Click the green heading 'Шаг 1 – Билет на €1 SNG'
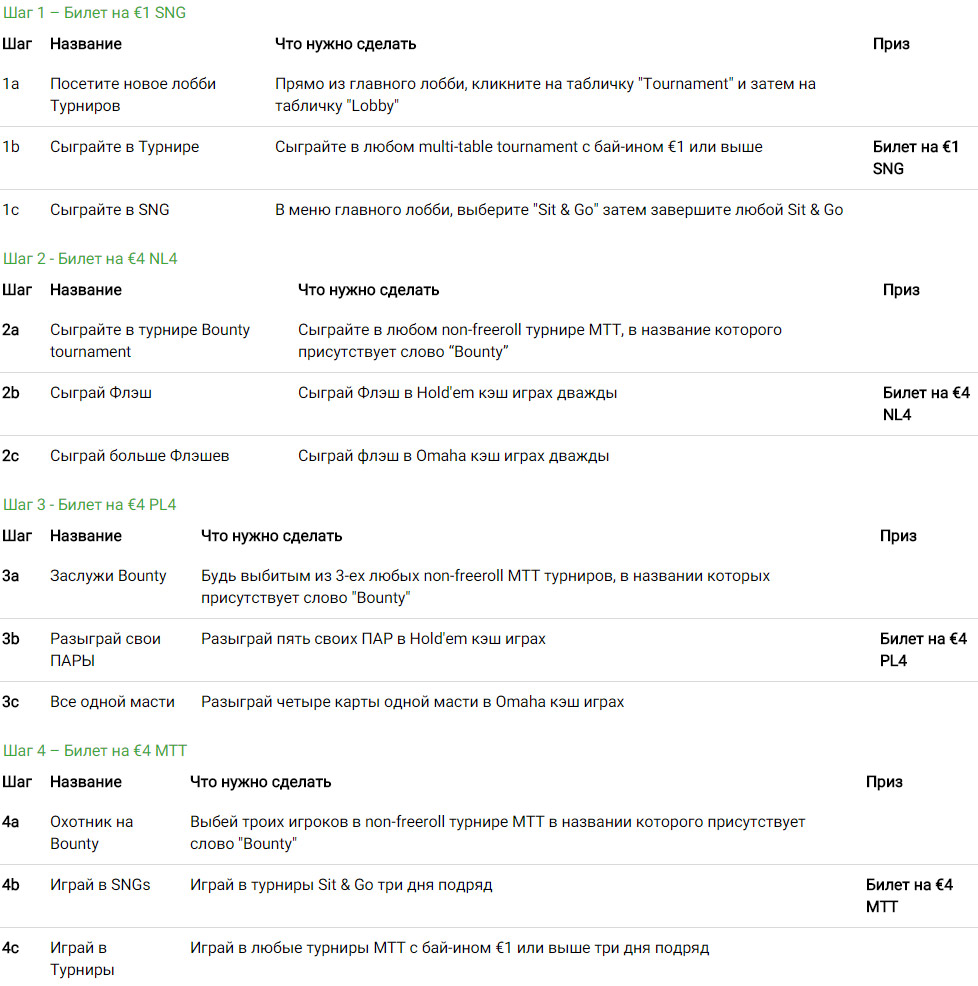 pyautogui.click(x=94, y=13)
